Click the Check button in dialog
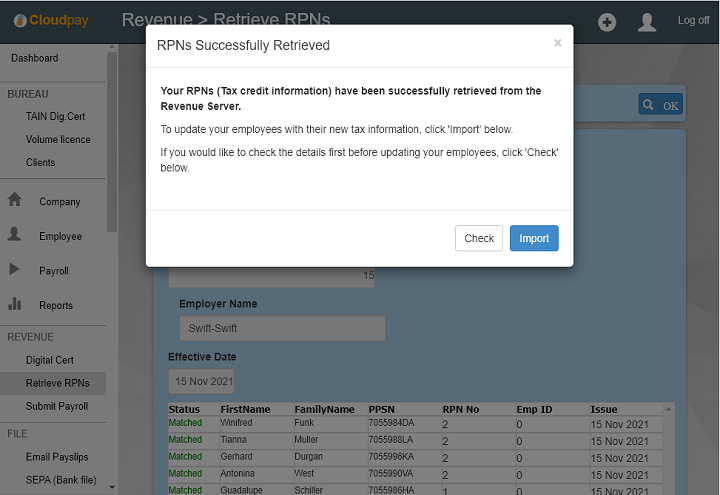720x495 pixels. [479, 238]
